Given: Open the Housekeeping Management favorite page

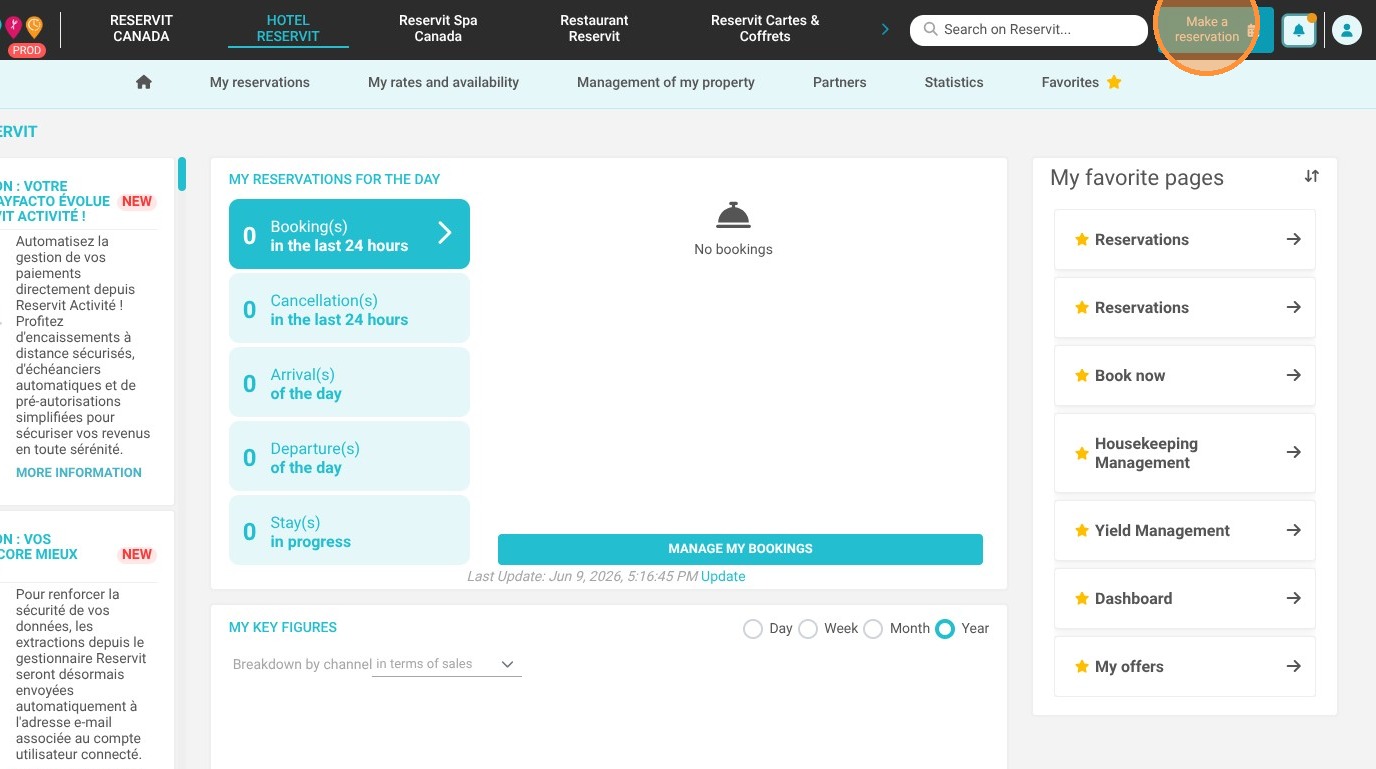Looking at the screenshot, I should 1185,453.
